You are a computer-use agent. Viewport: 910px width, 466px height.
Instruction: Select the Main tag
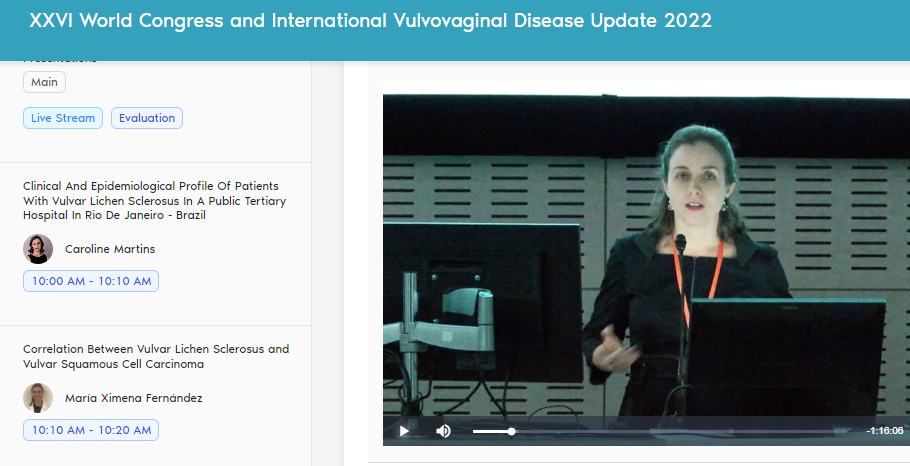(x=44, y=83)
